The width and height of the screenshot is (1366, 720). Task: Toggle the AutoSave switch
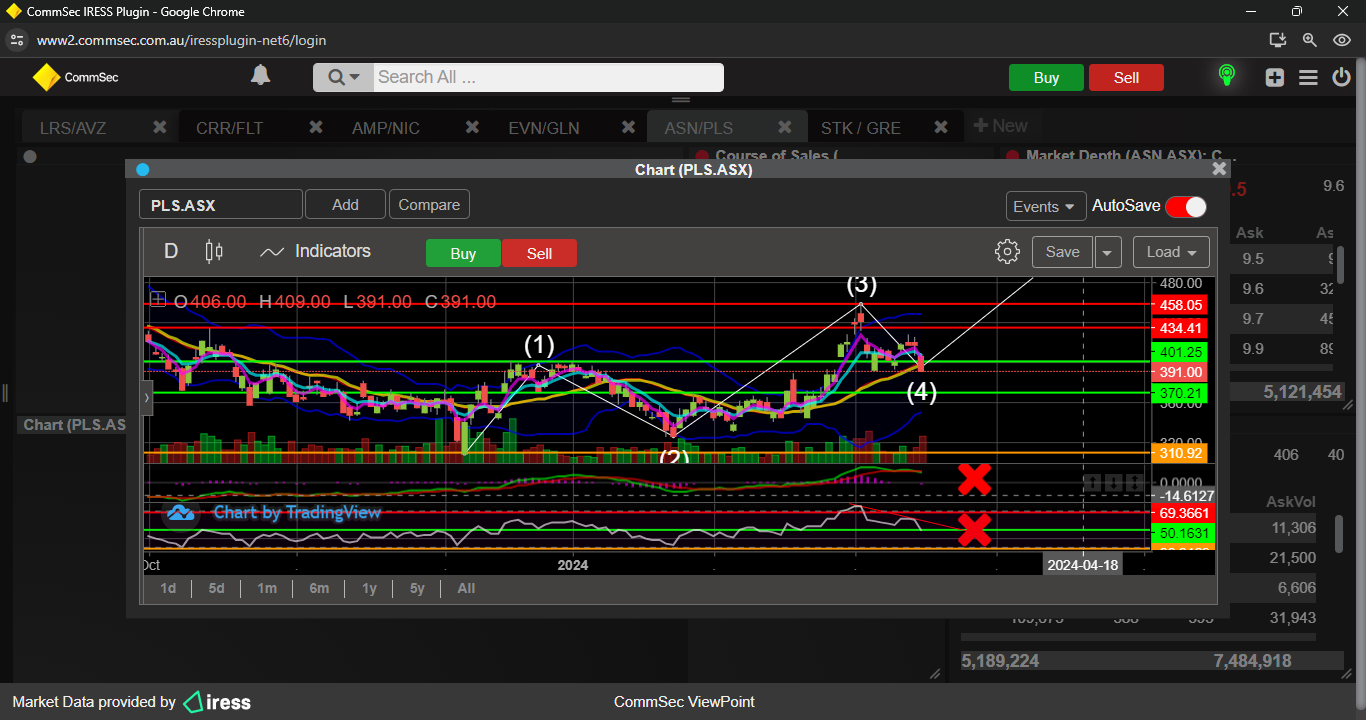click(x=1186, y=206)
